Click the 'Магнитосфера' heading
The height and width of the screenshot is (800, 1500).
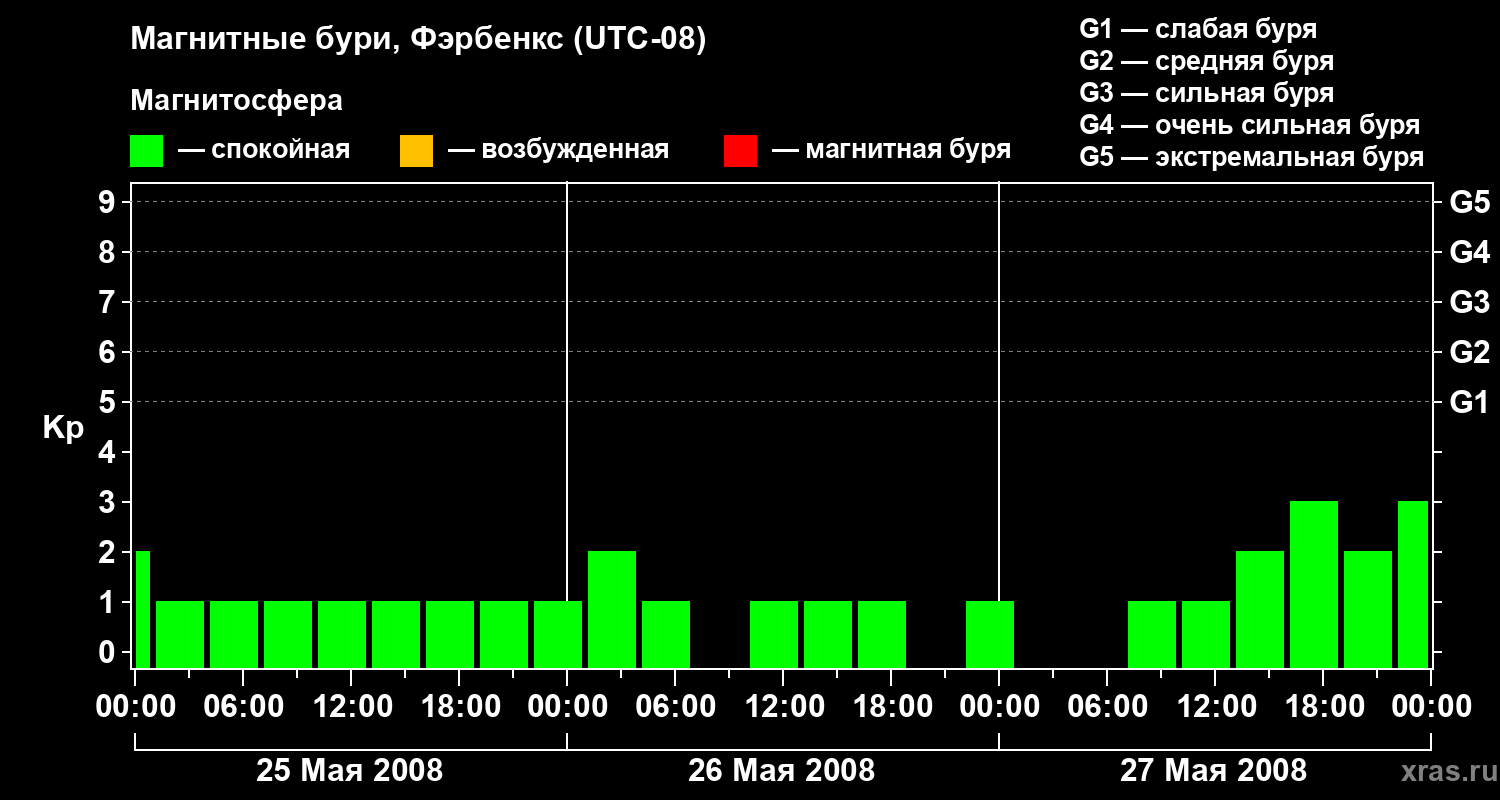pos(236,101)
